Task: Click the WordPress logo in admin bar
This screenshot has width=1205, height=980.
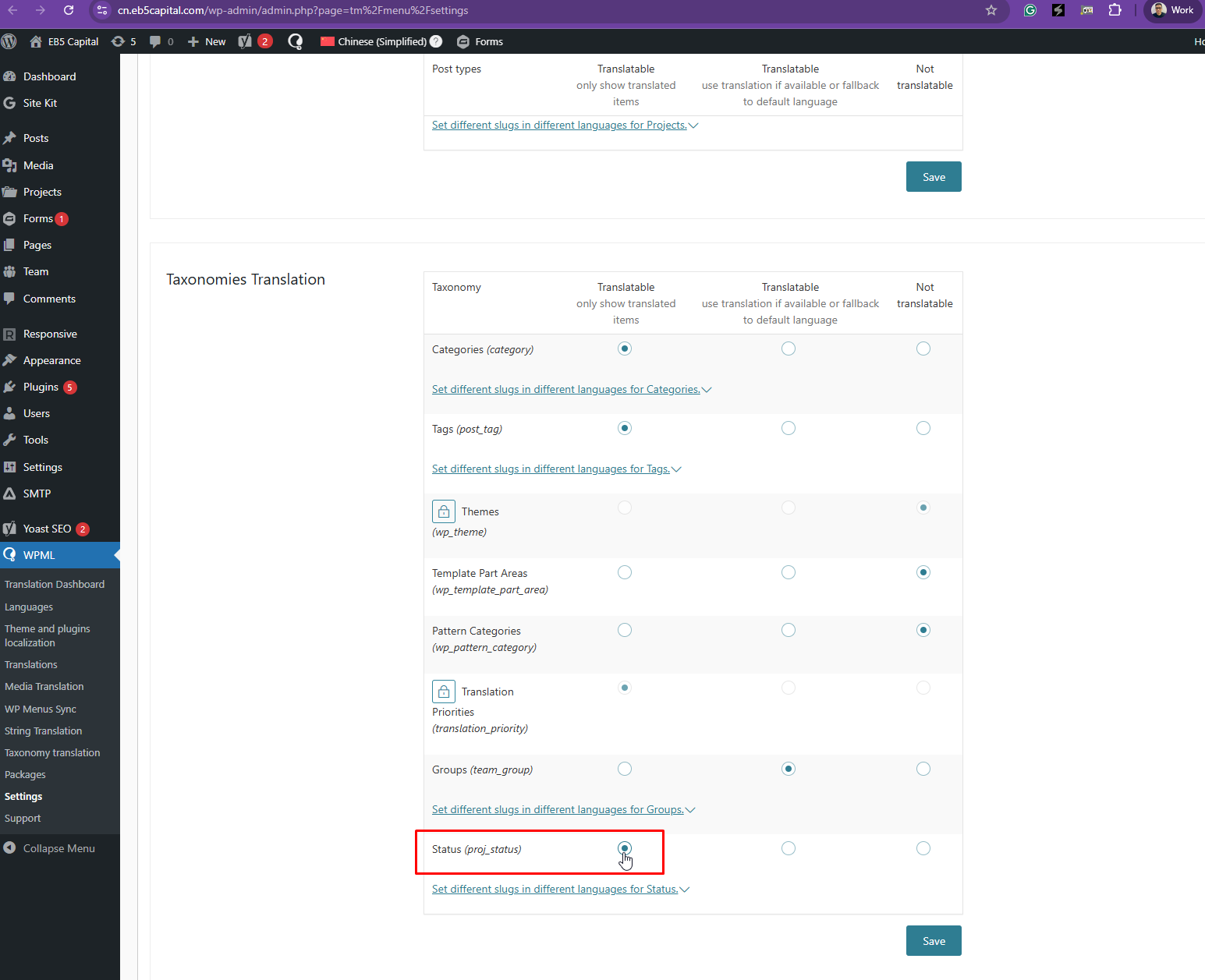Action: point(9,41)
